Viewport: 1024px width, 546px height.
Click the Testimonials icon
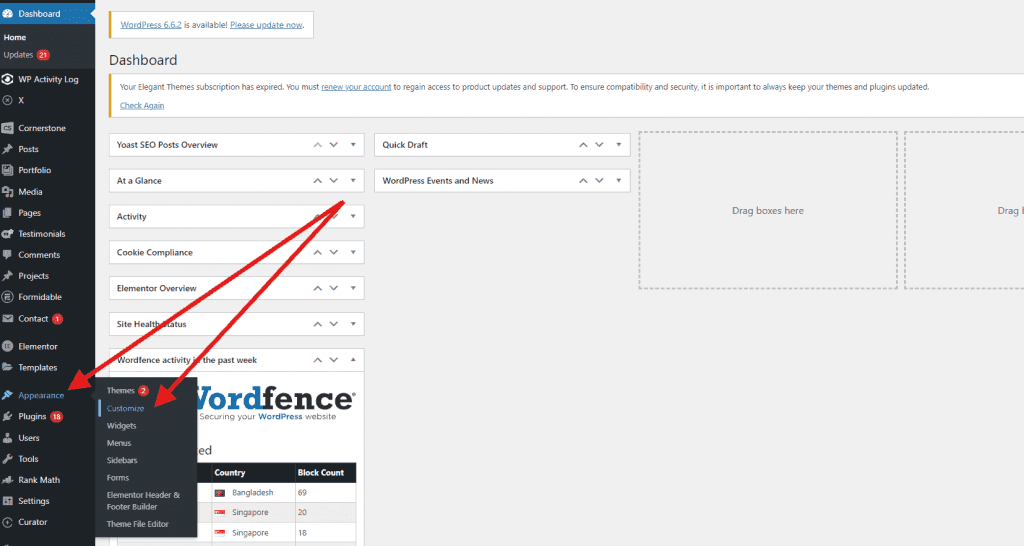coord(7,234)
